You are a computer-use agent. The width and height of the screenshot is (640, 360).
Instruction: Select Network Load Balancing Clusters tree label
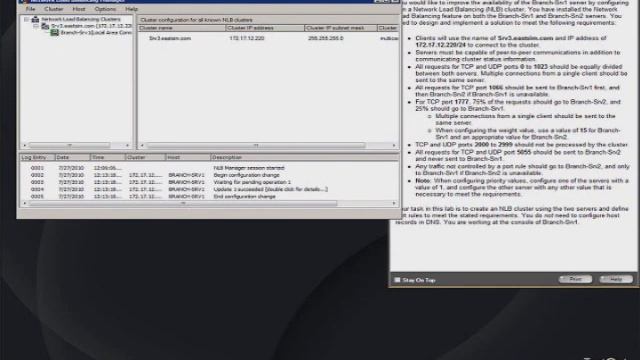[x=81, y=19]
